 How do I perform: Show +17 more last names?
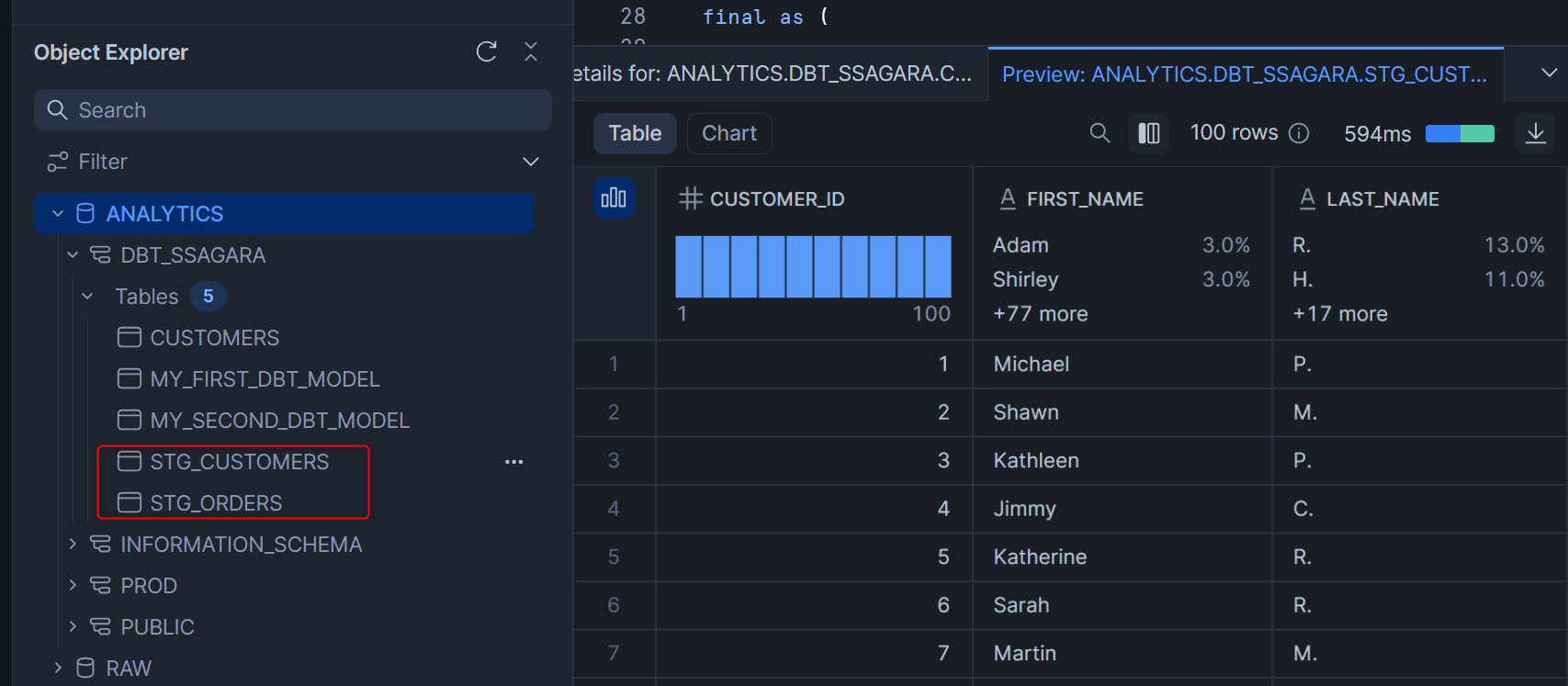click(1340, 314)
